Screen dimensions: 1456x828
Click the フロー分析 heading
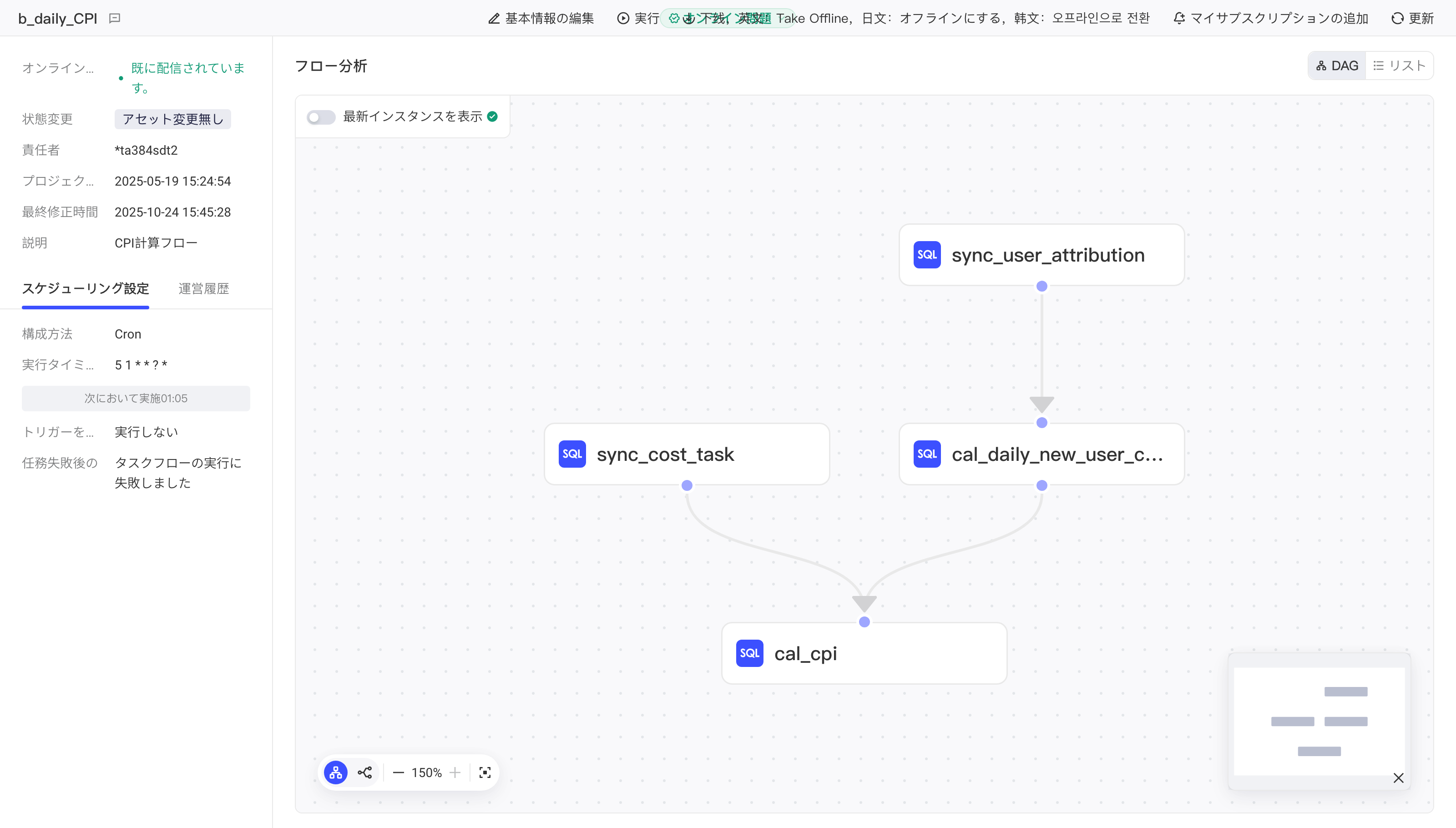(331, 66)
